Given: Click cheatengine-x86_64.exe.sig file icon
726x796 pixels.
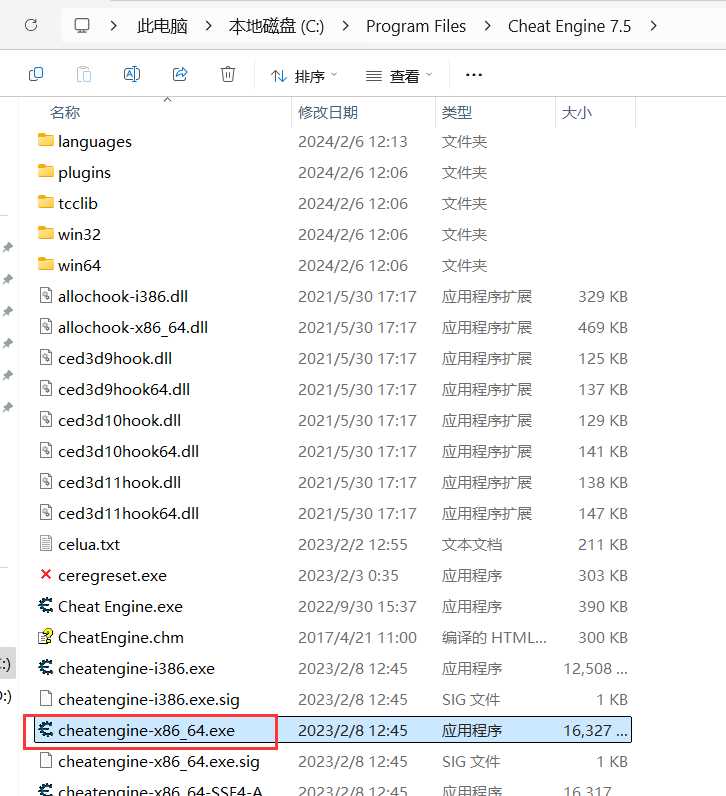Looking at the screenshot, I should [46, 760].
